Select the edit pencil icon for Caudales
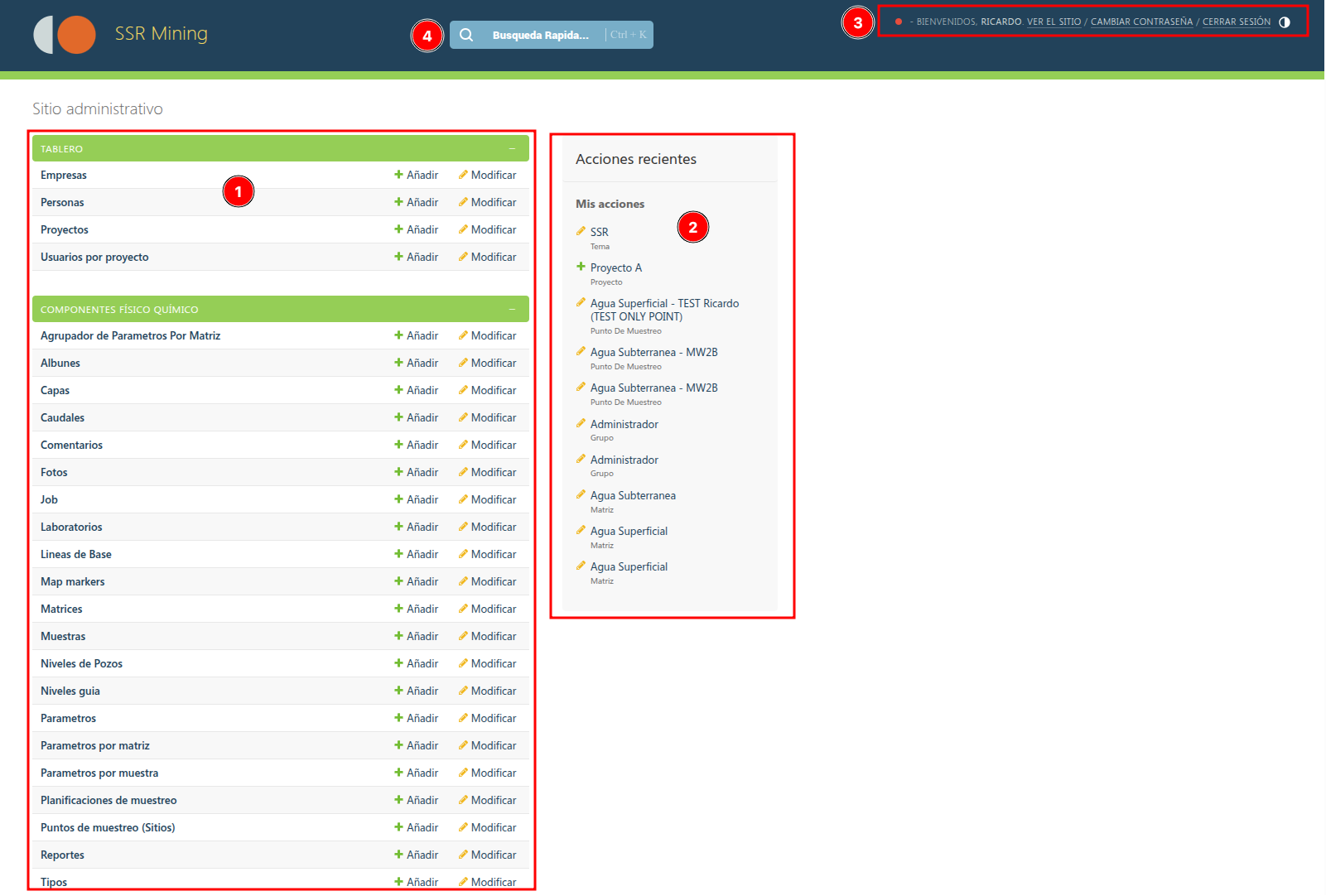This screenshot has width=1326, height=896. (x=463, y=417)
